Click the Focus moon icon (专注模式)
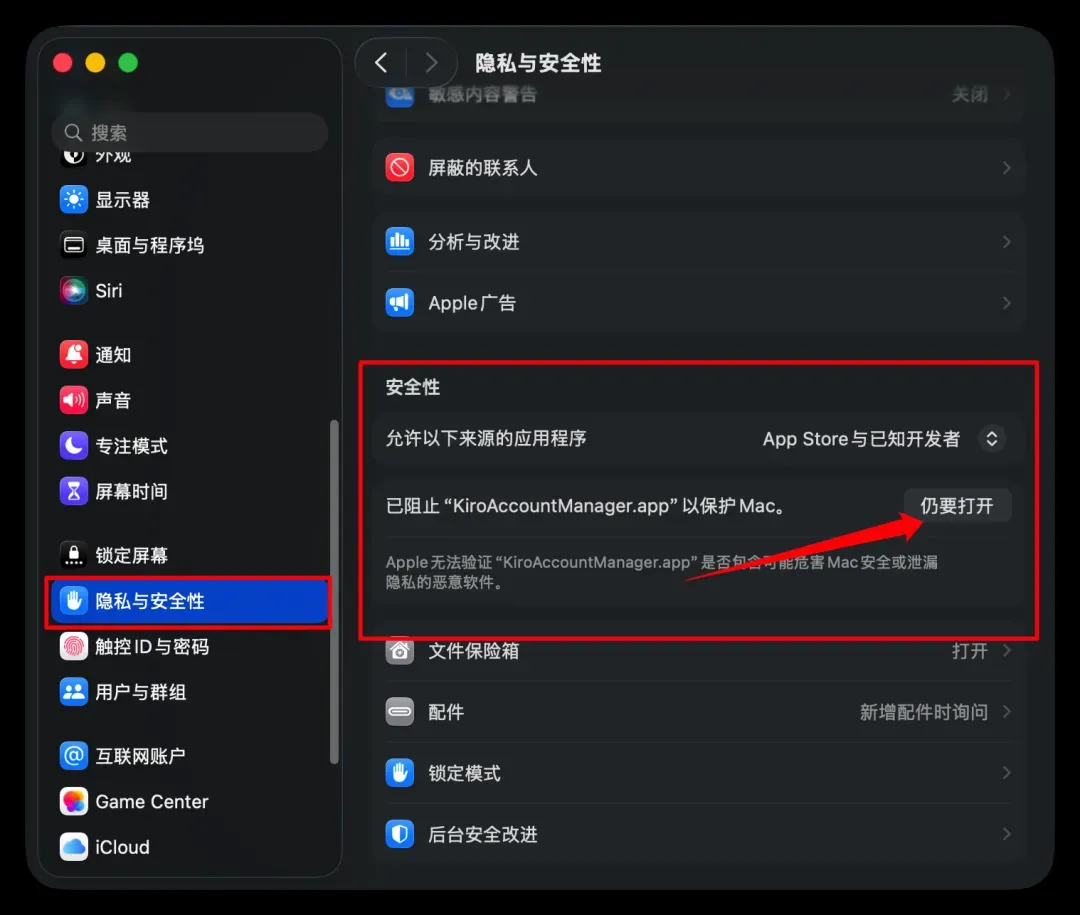 pyautogui.click(x=74, y=446)
